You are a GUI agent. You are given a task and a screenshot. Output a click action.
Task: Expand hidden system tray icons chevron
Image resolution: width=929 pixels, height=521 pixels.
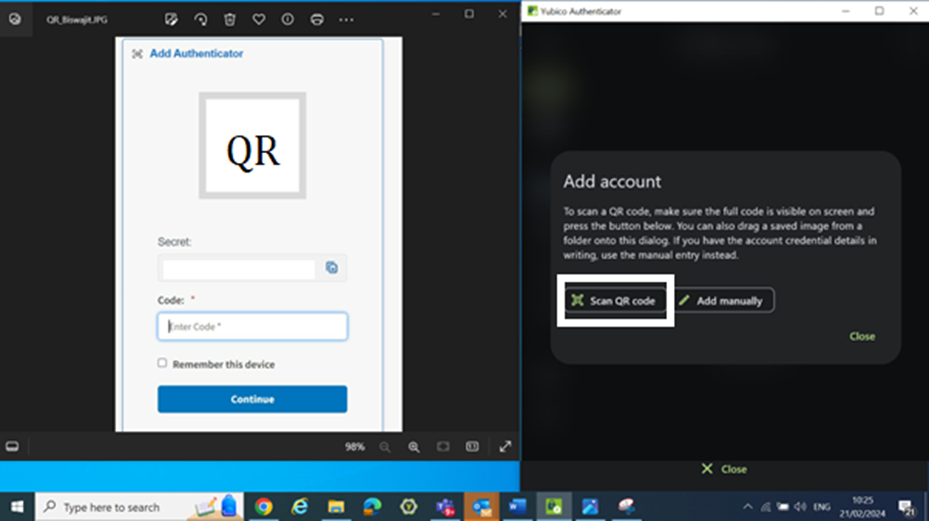coord(748,507)
